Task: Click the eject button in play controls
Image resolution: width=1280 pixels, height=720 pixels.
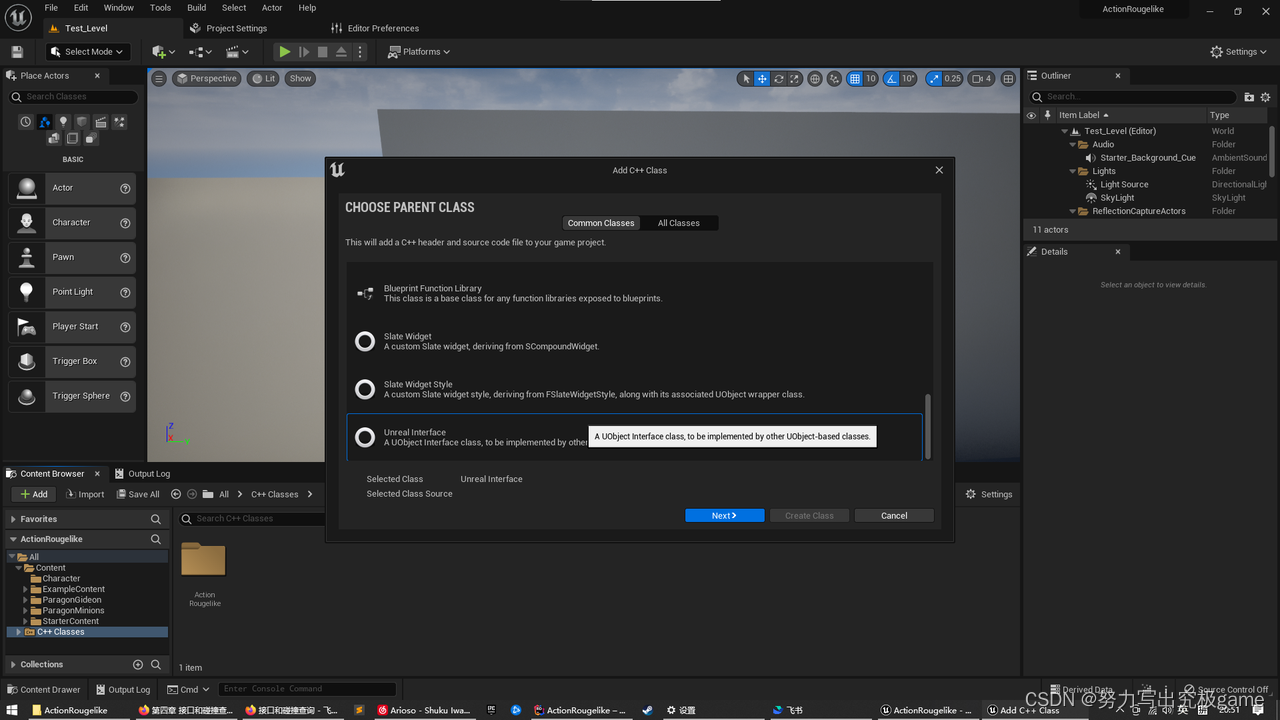Action: [341, 52]
